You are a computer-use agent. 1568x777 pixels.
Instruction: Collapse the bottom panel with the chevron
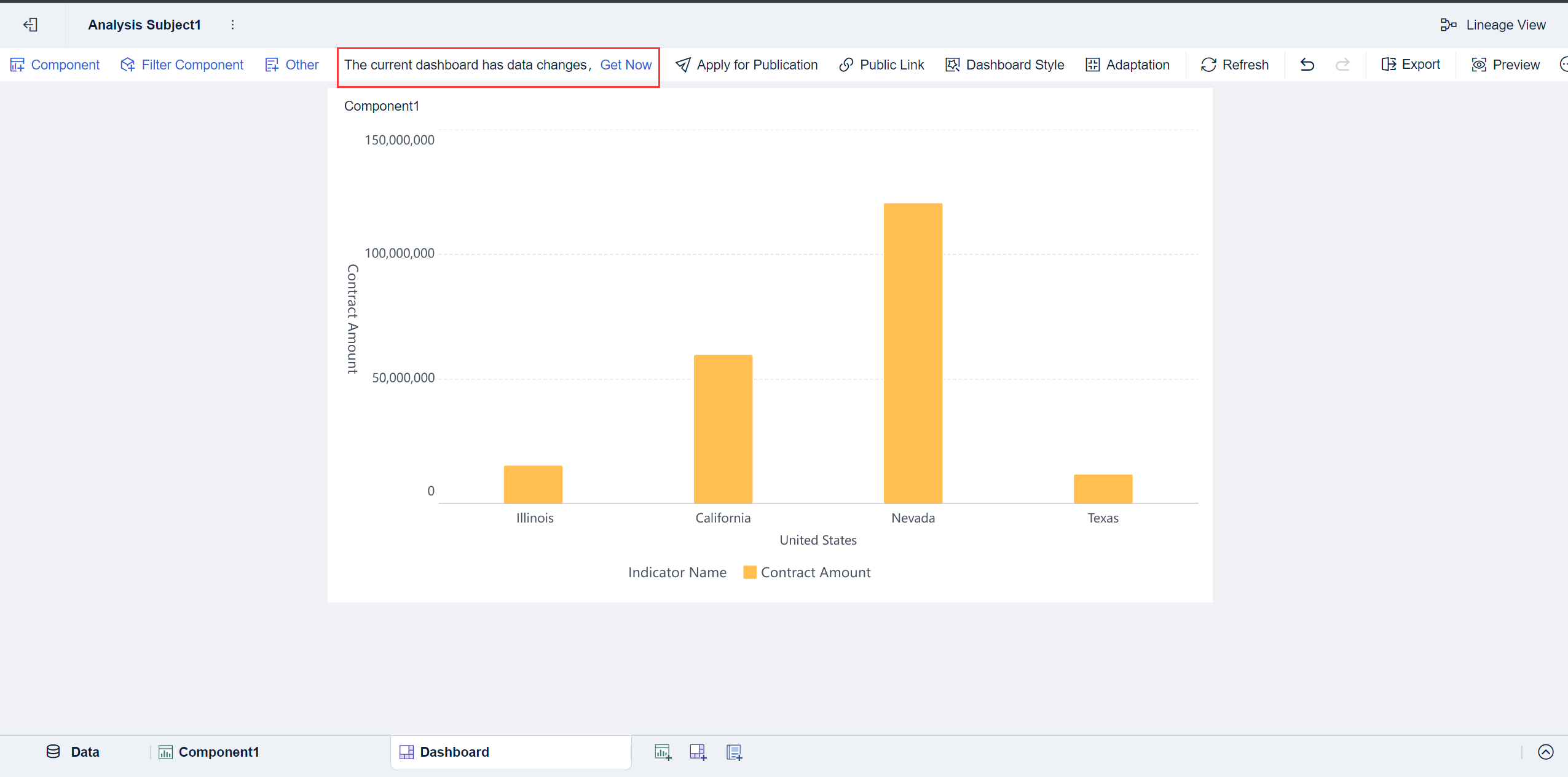pos(1547,751)
